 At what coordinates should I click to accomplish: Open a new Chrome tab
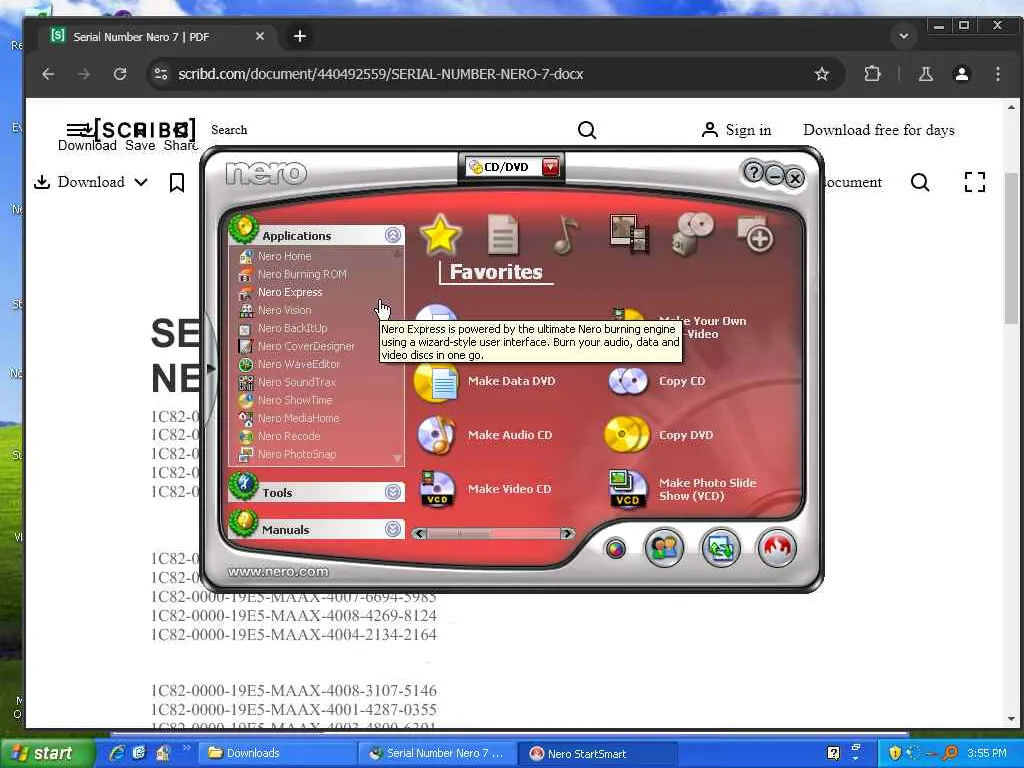tap(300, 37)
